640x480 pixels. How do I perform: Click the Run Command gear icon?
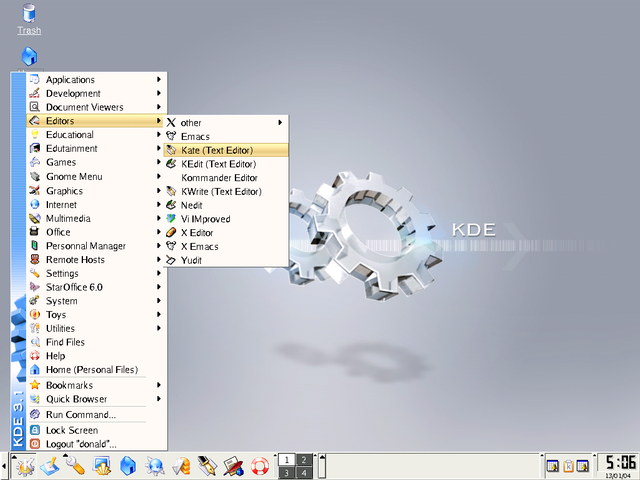(x=35, y=414)
